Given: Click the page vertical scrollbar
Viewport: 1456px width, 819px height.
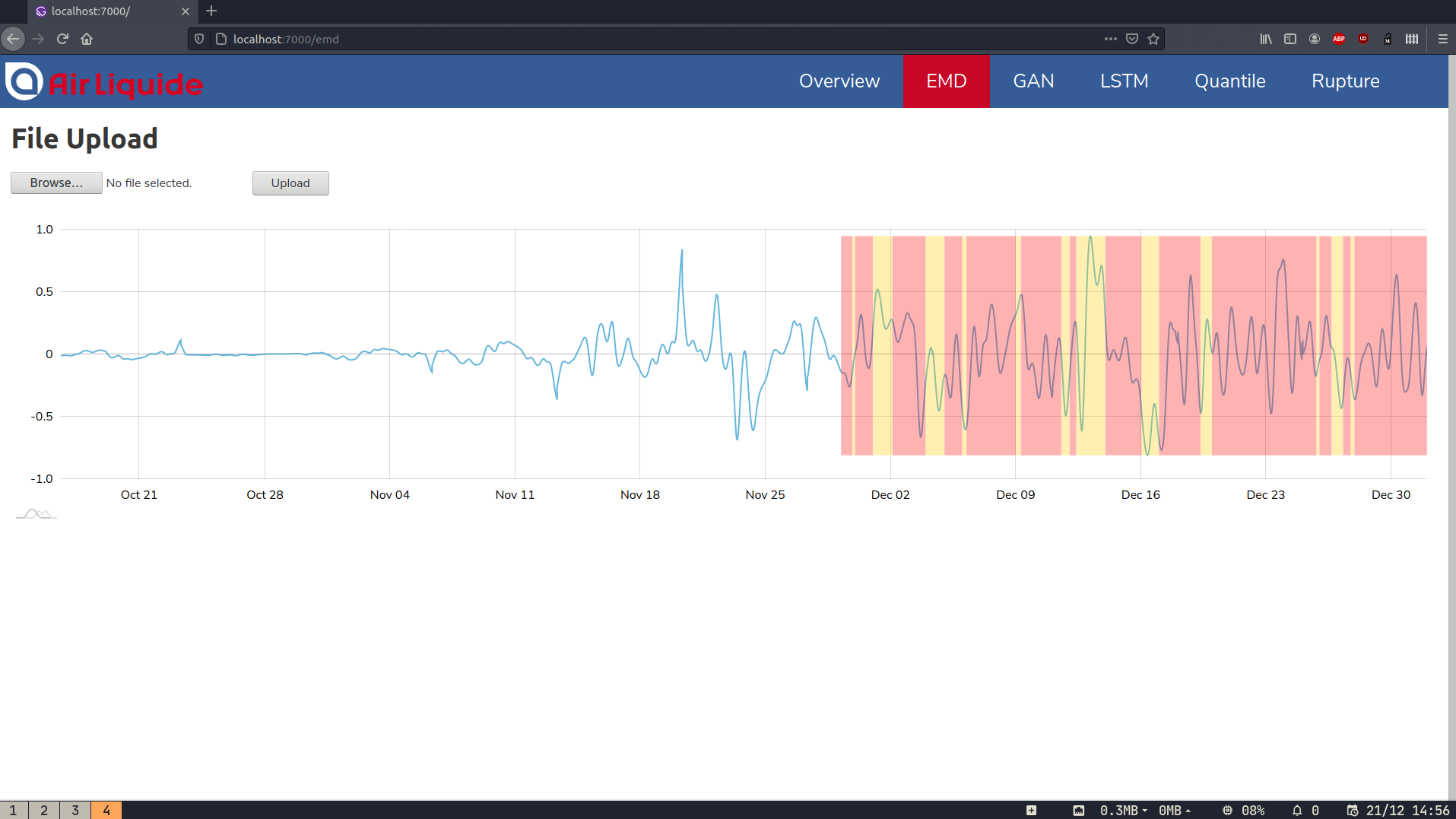Looking at the screenshot, I should tap(1451, 426).
